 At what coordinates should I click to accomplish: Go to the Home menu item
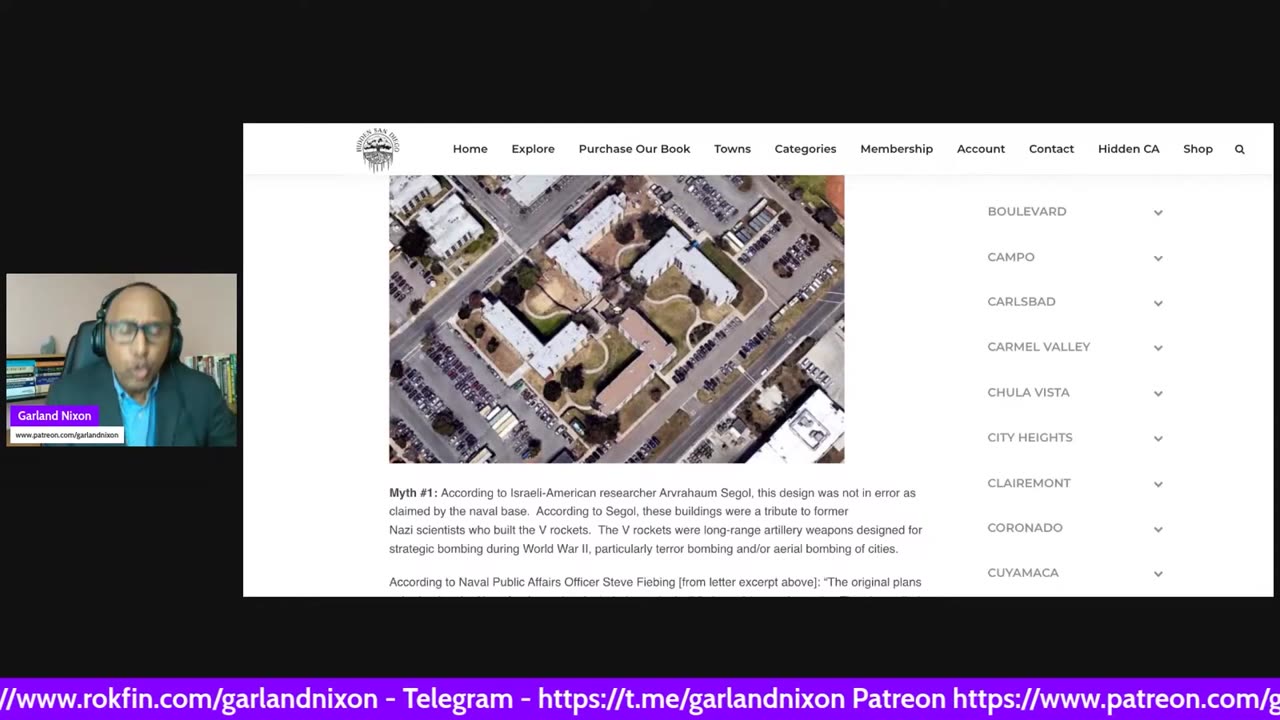point(470,149)
